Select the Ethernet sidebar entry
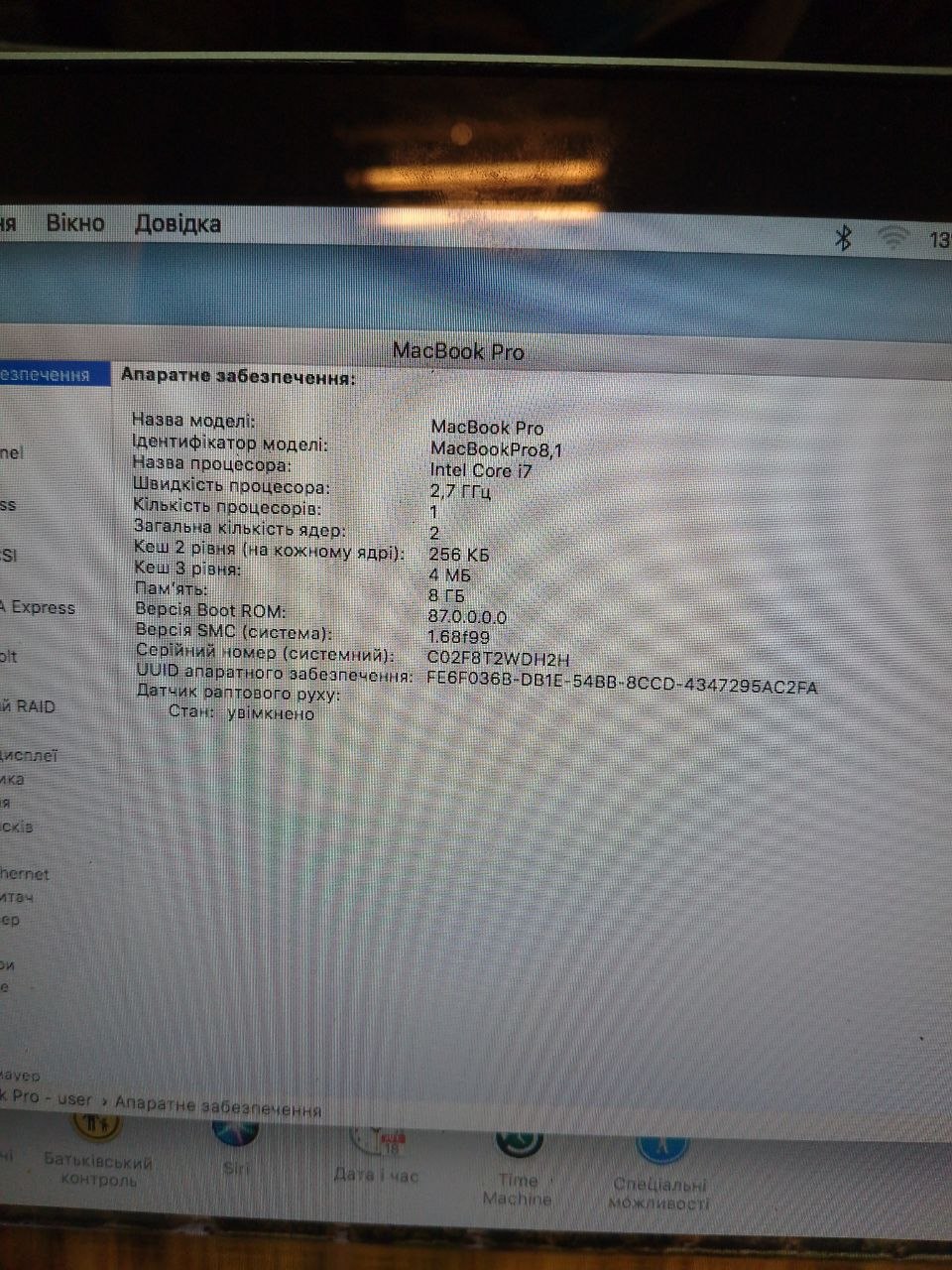This screenshot has width=952, height=1270. click(25, 874)
